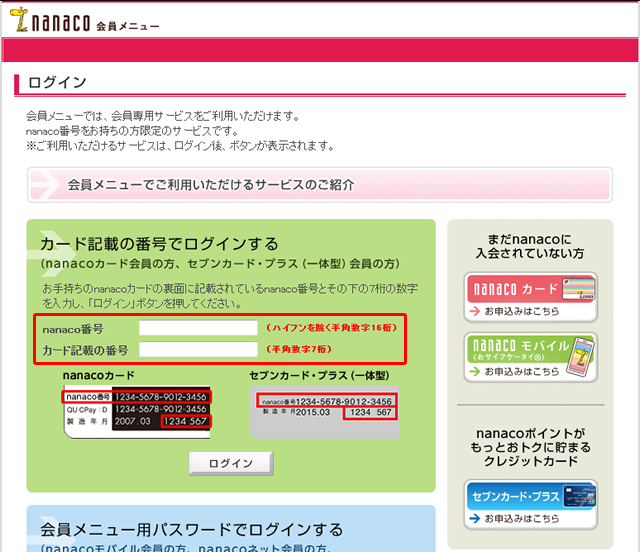Click the nanaco giraffe logo
640x552 pixels.
point(19,20)
